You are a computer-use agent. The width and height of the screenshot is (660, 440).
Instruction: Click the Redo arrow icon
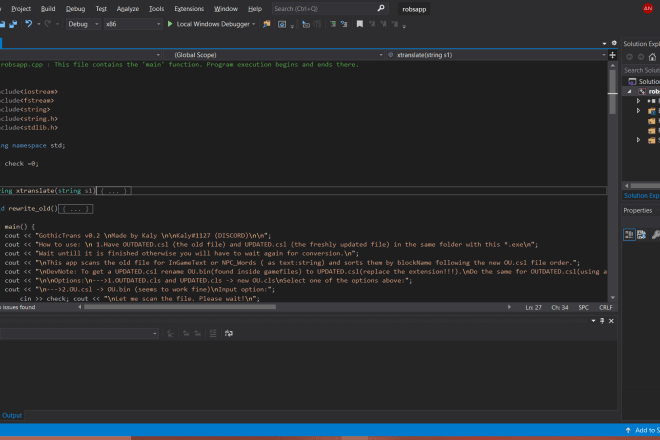48,24
